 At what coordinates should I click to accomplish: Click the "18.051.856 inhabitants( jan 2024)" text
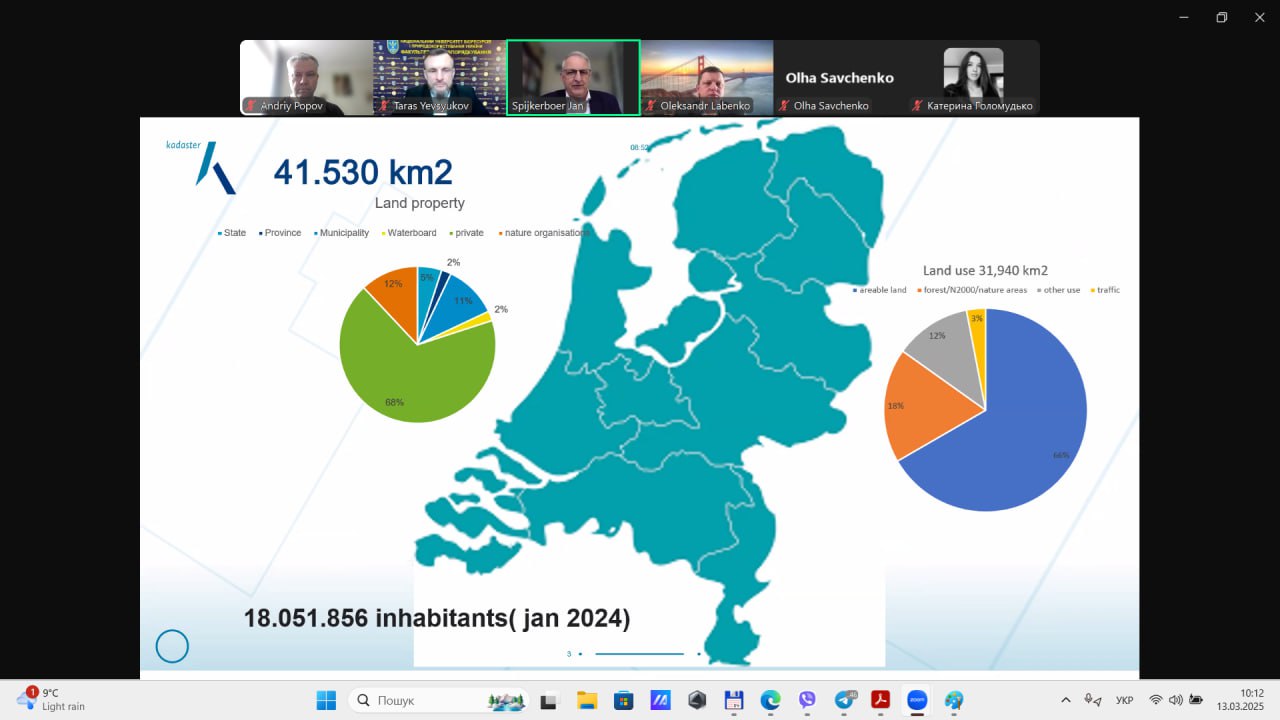tap(437, 618)
